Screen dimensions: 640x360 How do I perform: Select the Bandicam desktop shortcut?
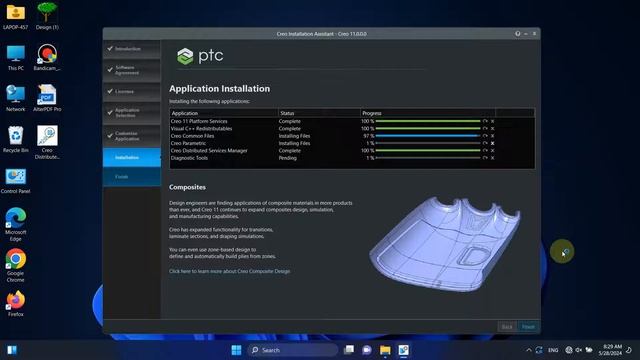pos(47,58)
